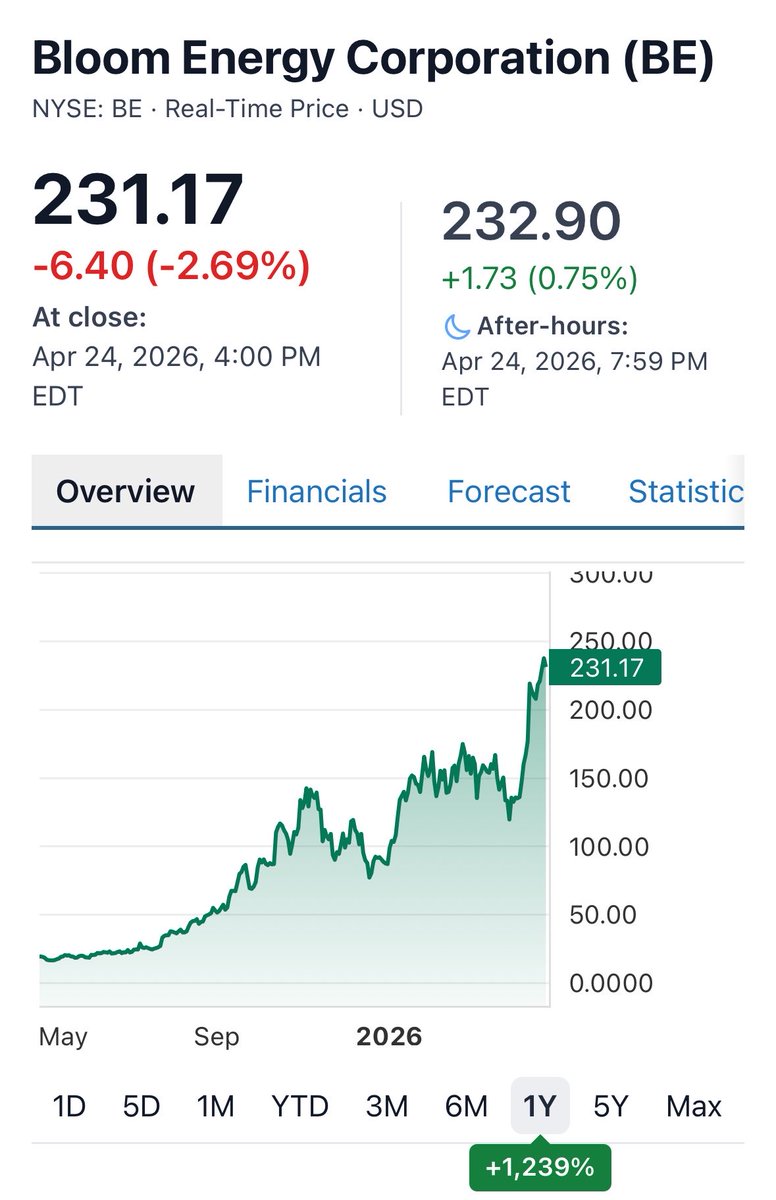
Task: Choose the 6M time range
Action: 466,1106
